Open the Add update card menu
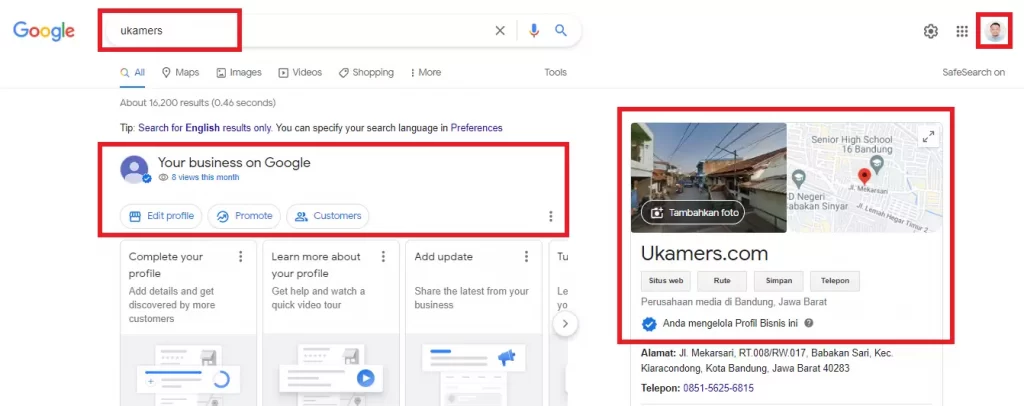The width and height of the screenshot is (1024, 406). tap(526, 257)
